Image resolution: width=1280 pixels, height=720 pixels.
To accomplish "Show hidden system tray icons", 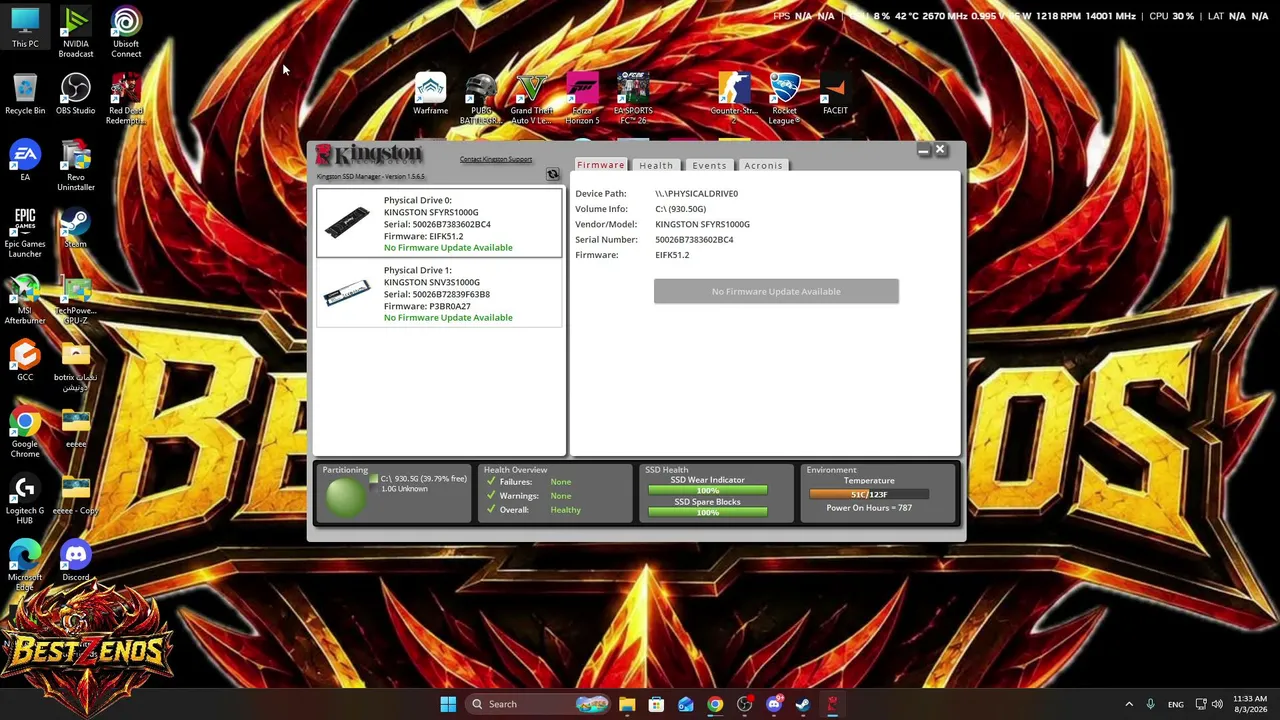I will point(1129,704).
